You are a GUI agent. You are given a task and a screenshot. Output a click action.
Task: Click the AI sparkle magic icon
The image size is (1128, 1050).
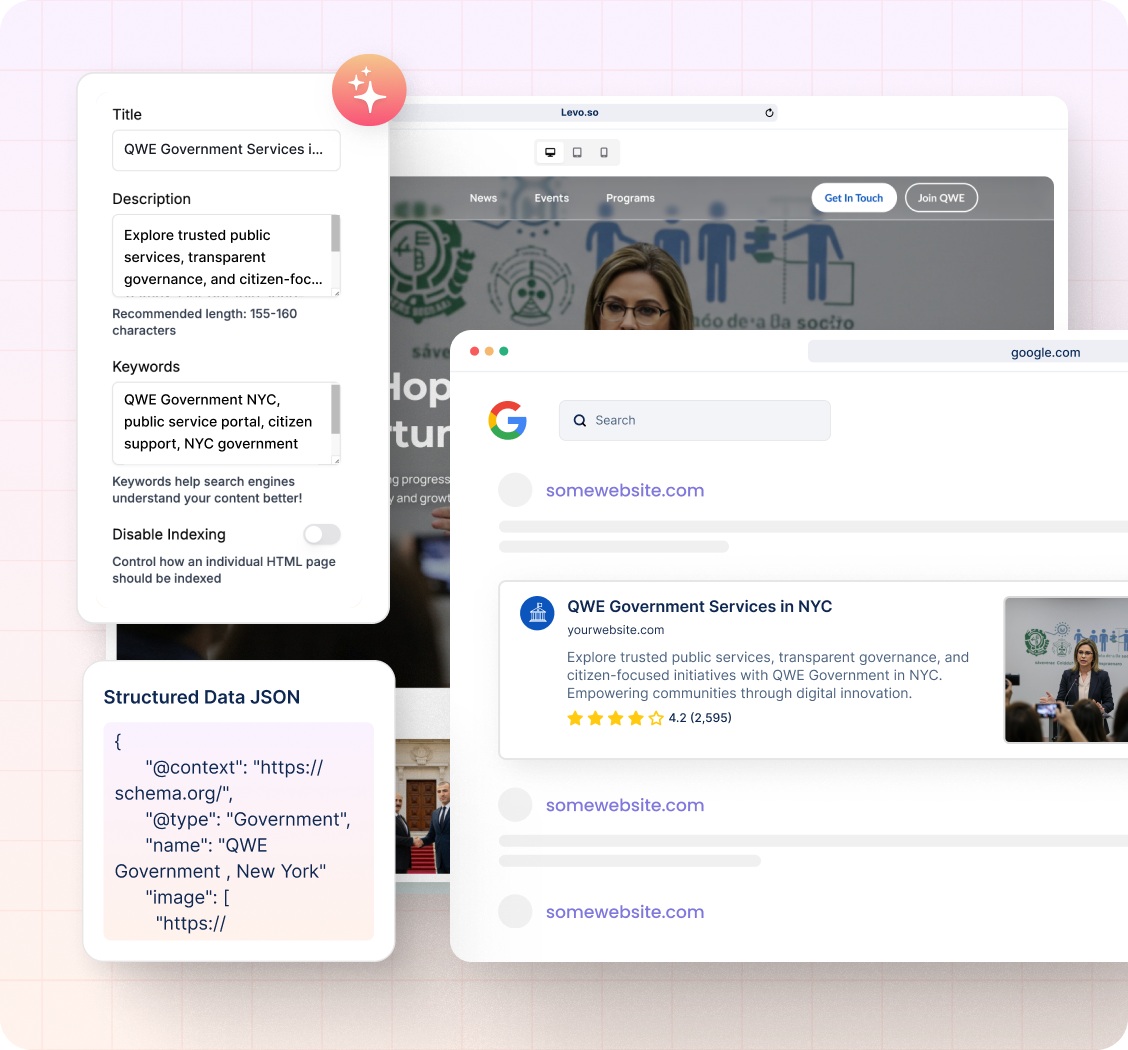tap(369, 90)
